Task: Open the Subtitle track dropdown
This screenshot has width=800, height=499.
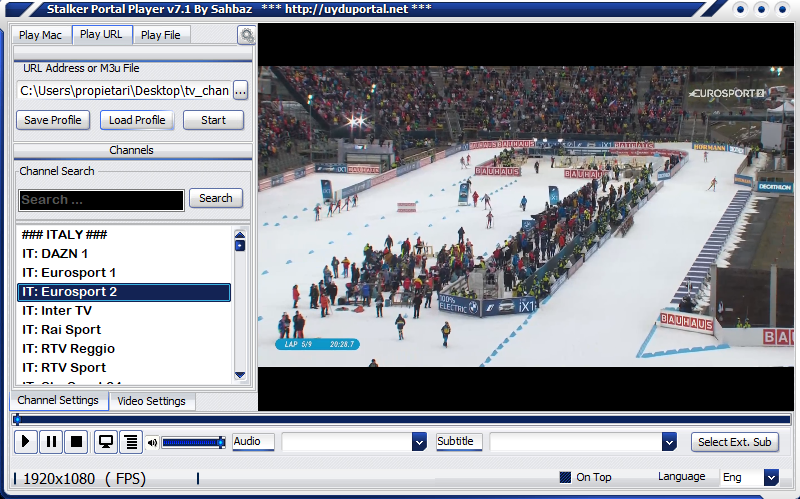Action: tap(669, 442)
